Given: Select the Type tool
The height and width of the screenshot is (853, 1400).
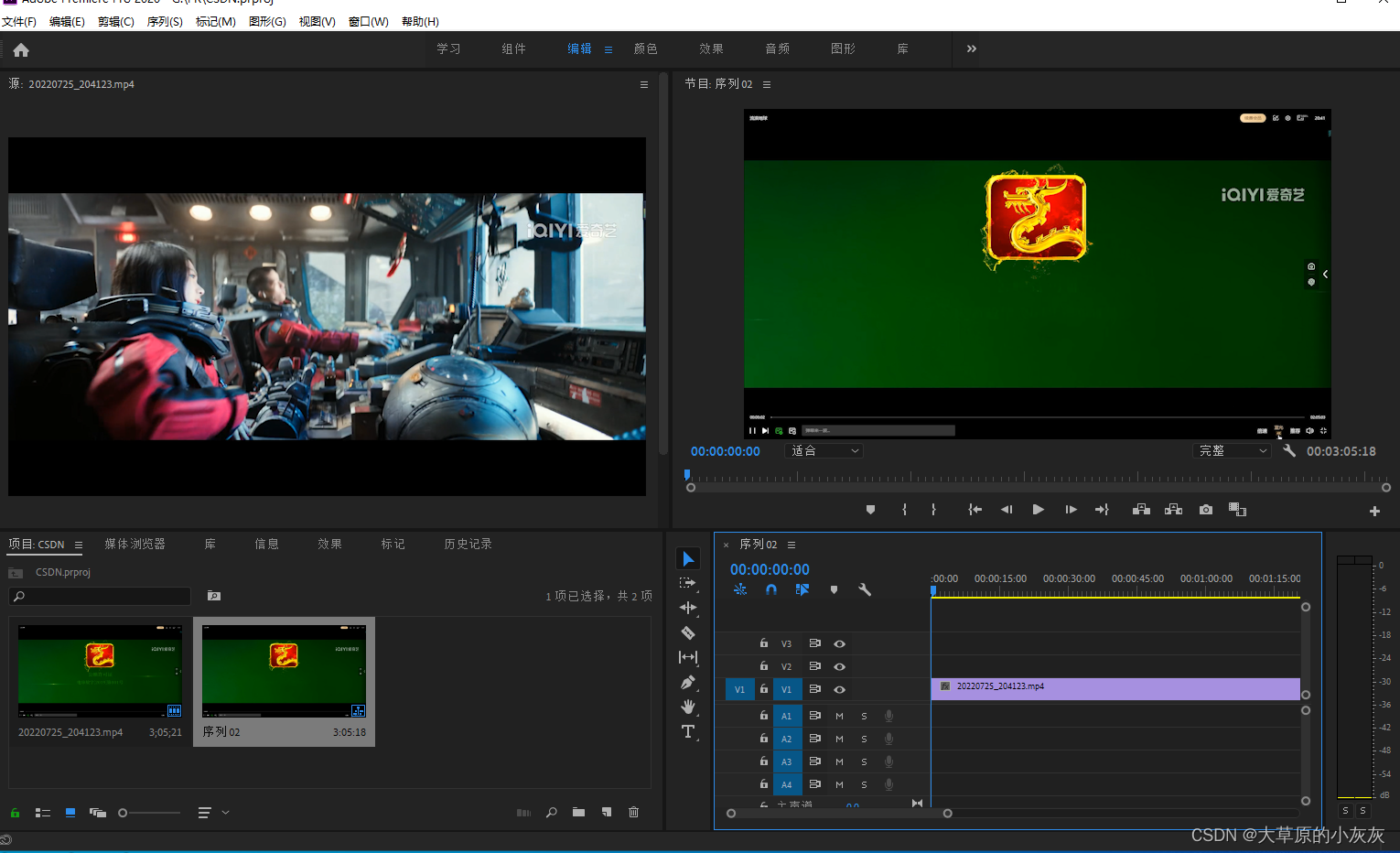Looking at the screenshot, I should pyautogui.click(x=688, y=731).
